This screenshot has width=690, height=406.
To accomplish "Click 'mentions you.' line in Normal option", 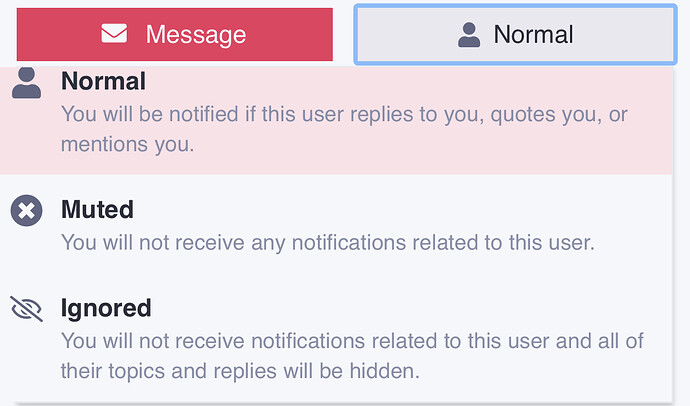I will 128,144.
